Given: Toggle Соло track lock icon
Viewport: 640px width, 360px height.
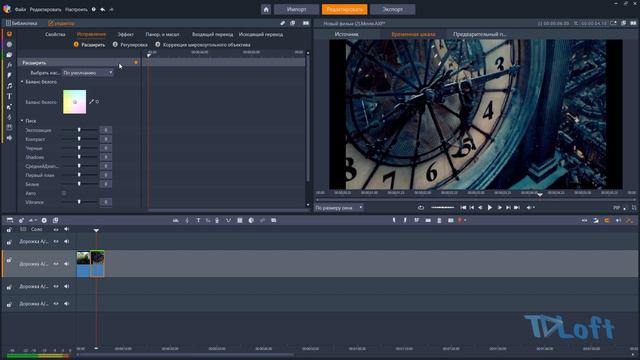Looking at the screenshot, I should pyautogui.click(x=9, y=230).
